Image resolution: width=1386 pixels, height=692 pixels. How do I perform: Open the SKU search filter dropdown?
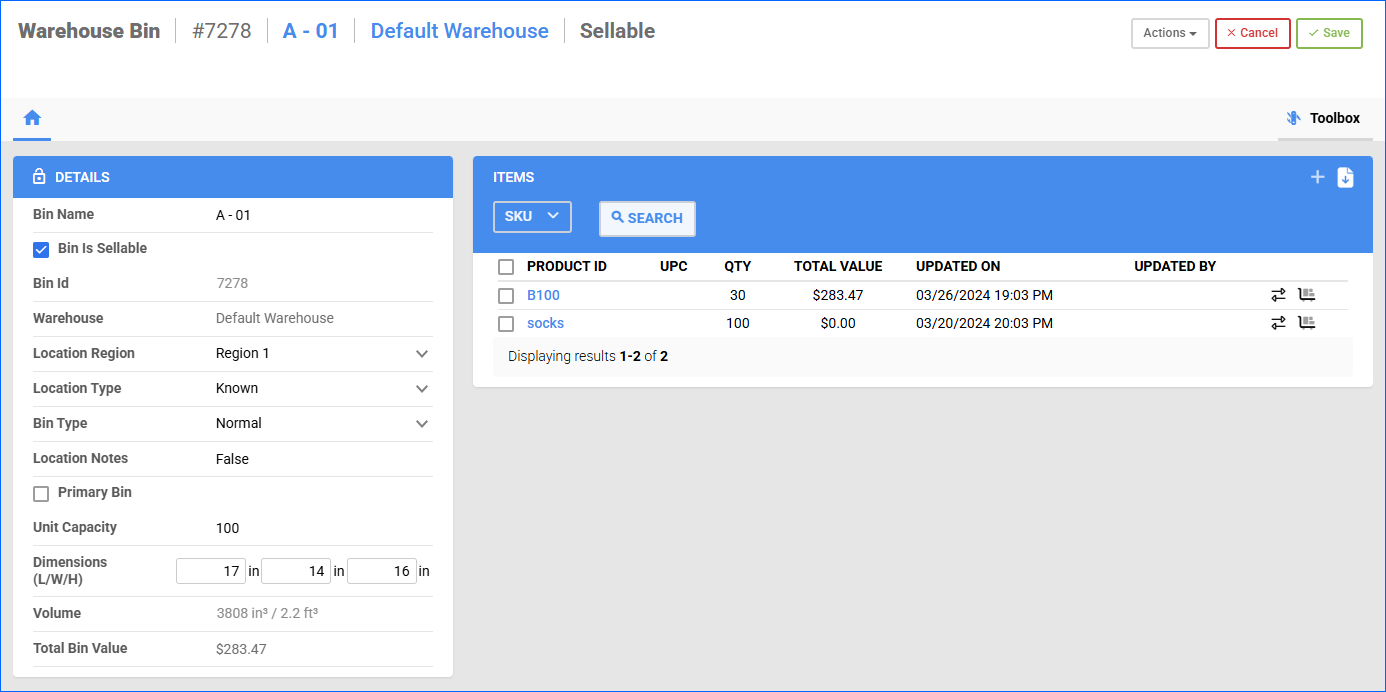click(532, 217)
